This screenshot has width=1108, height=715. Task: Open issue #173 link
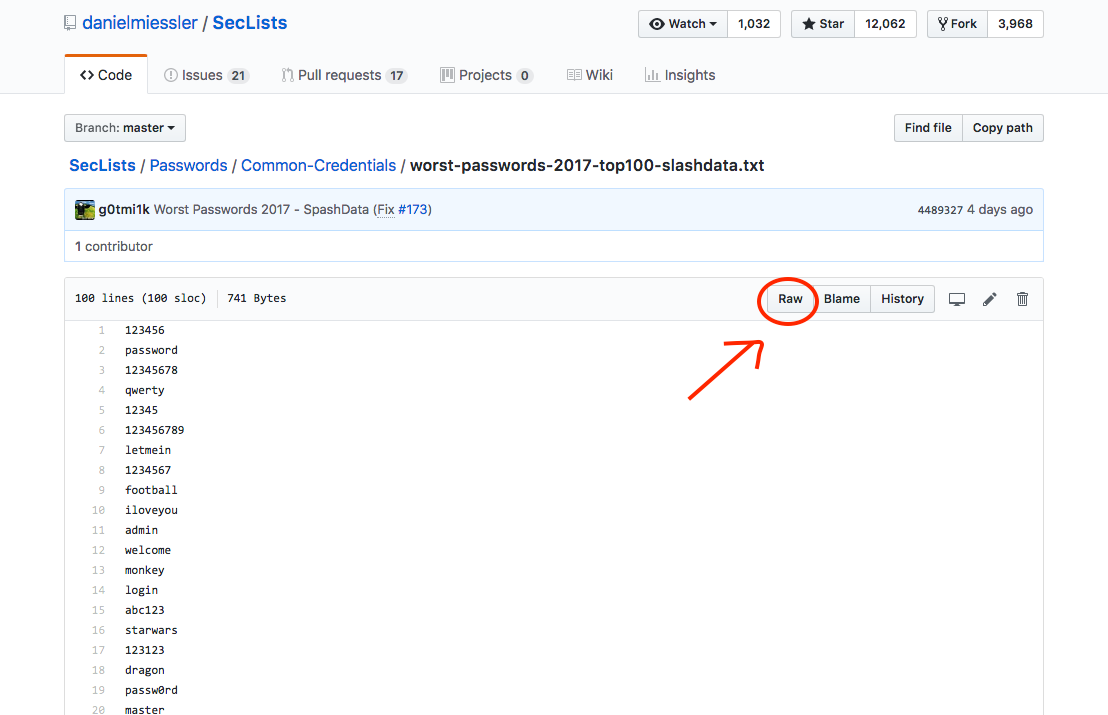click(x=413, y=209)
